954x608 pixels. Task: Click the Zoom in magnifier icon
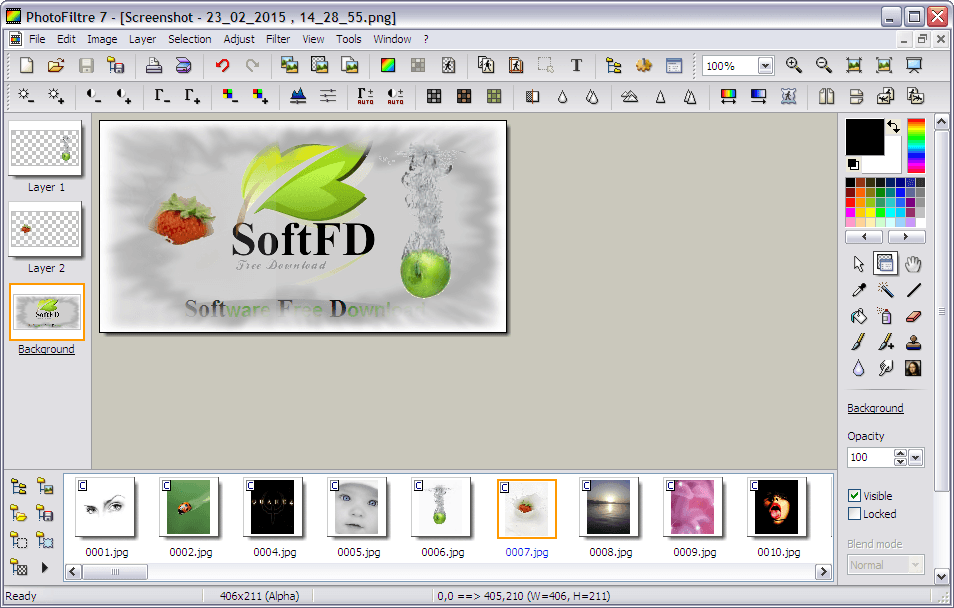793,65
